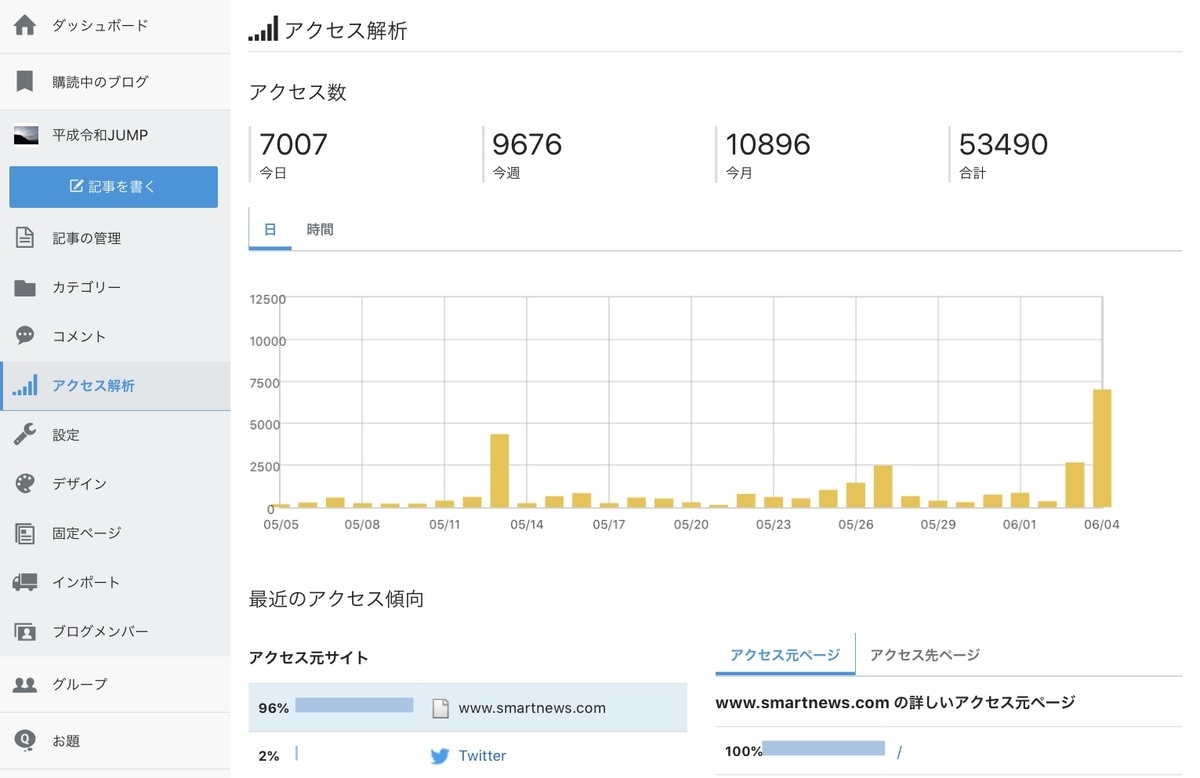This screenshot has width=1200, height=778.
Task: Click the 96% bar for smartnews
Action: (354, 705)
